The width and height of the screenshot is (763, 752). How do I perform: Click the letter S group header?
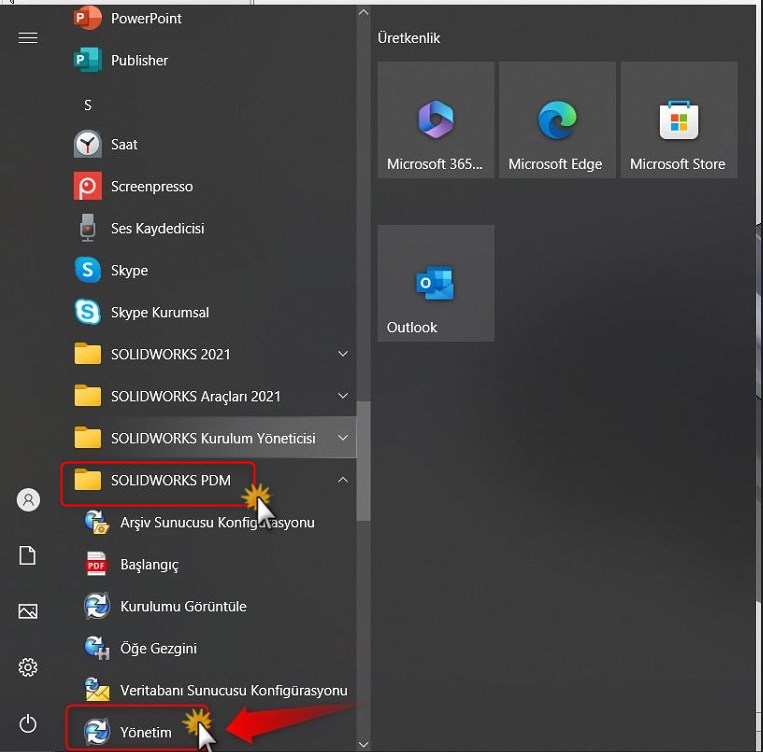click(x=88, y=105)
